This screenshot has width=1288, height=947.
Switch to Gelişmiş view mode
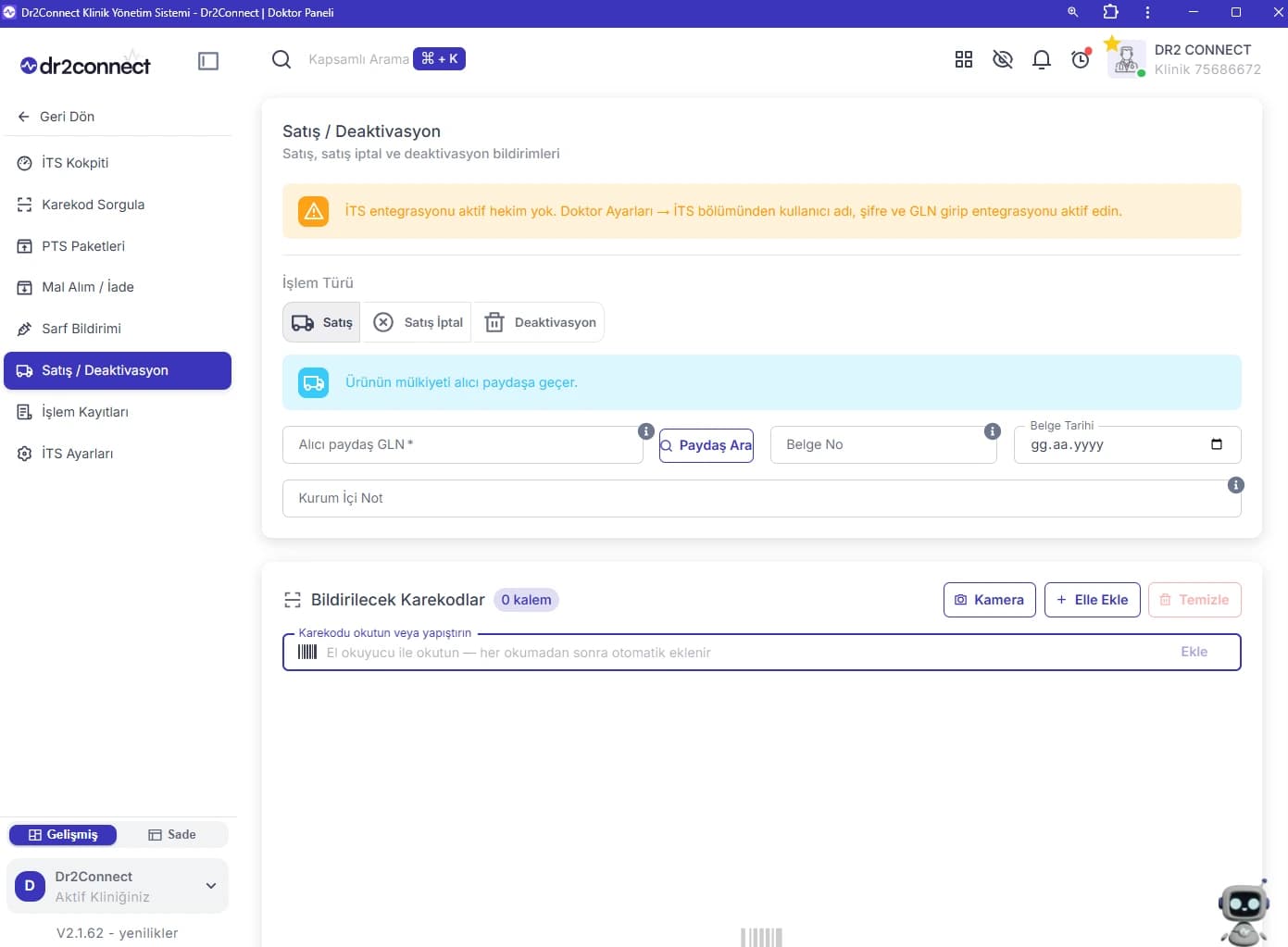pos(63,835)
